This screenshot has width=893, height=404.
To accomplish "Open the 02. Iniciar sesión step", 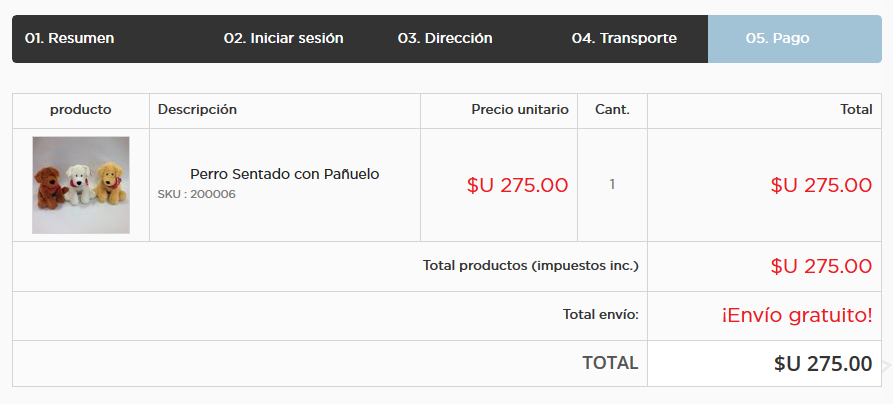I will (283, 38).
